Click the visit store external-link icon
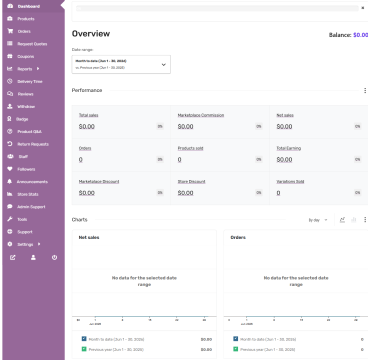The image size is (368, 360). point(12,258)
